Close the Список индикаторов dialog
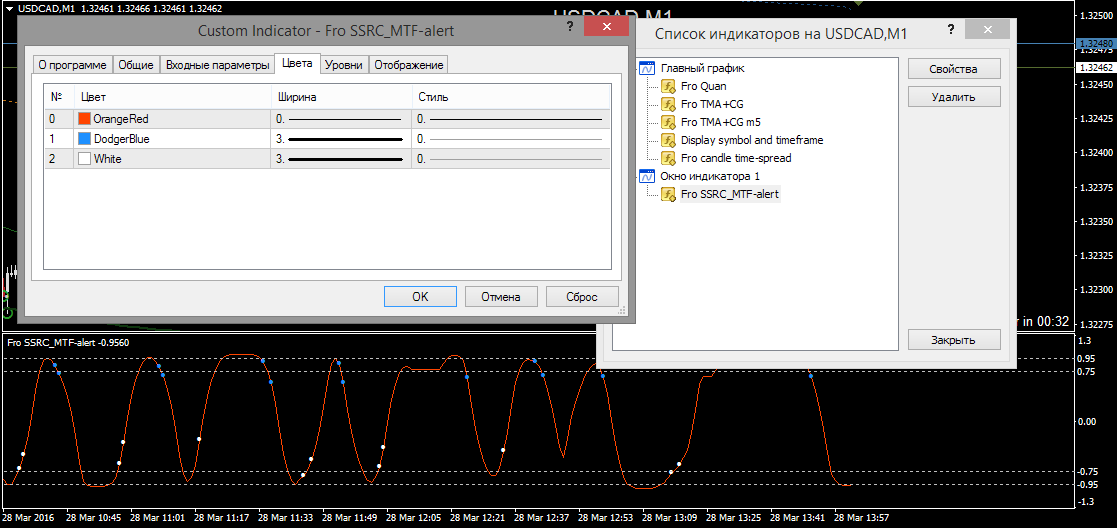The width and height of the screenshot is (1117, 528). click(987, 30)
